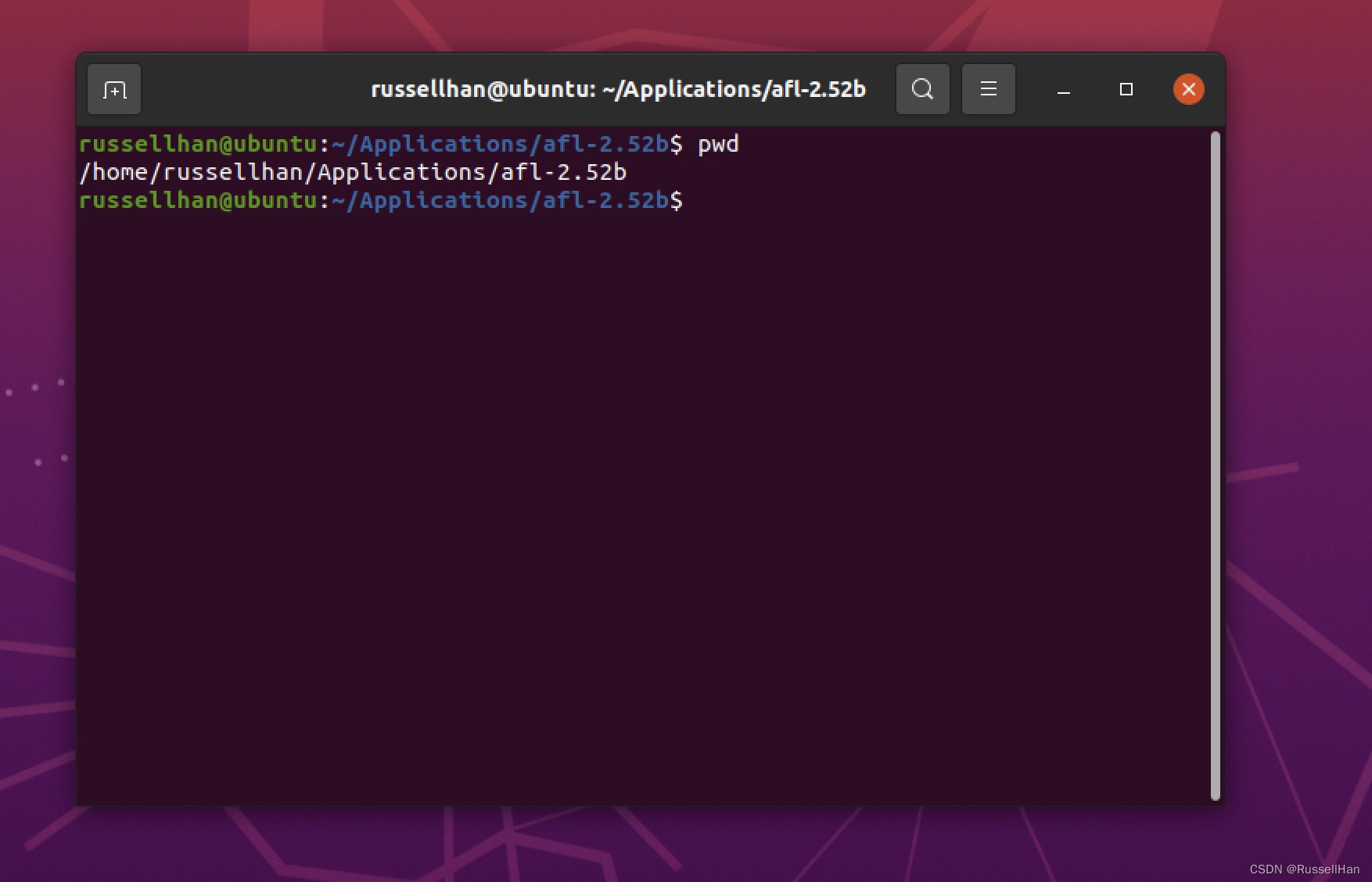Viewport: 1372px width, 882px height.
Task: Maximize the terminal window
Action: (x=1126, y=90)
